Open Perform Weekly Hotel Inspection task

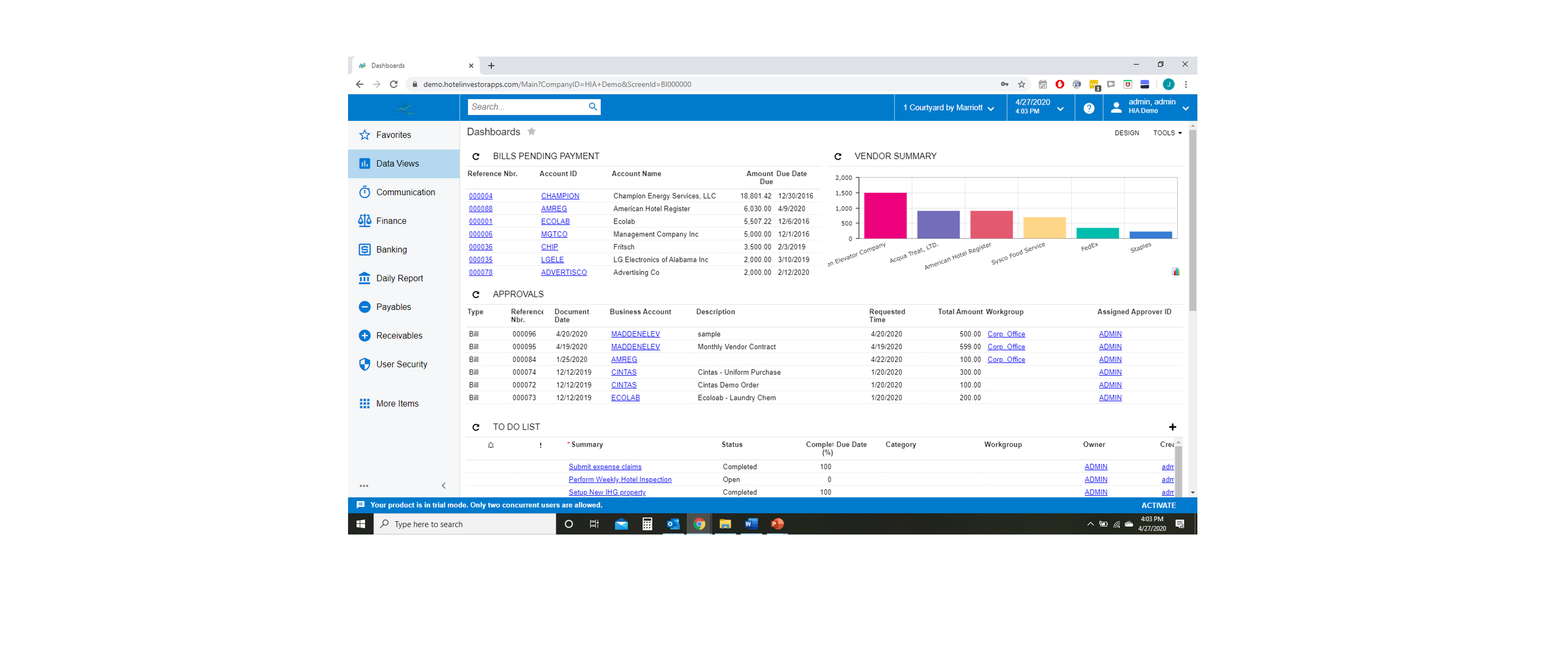(620, 479)
